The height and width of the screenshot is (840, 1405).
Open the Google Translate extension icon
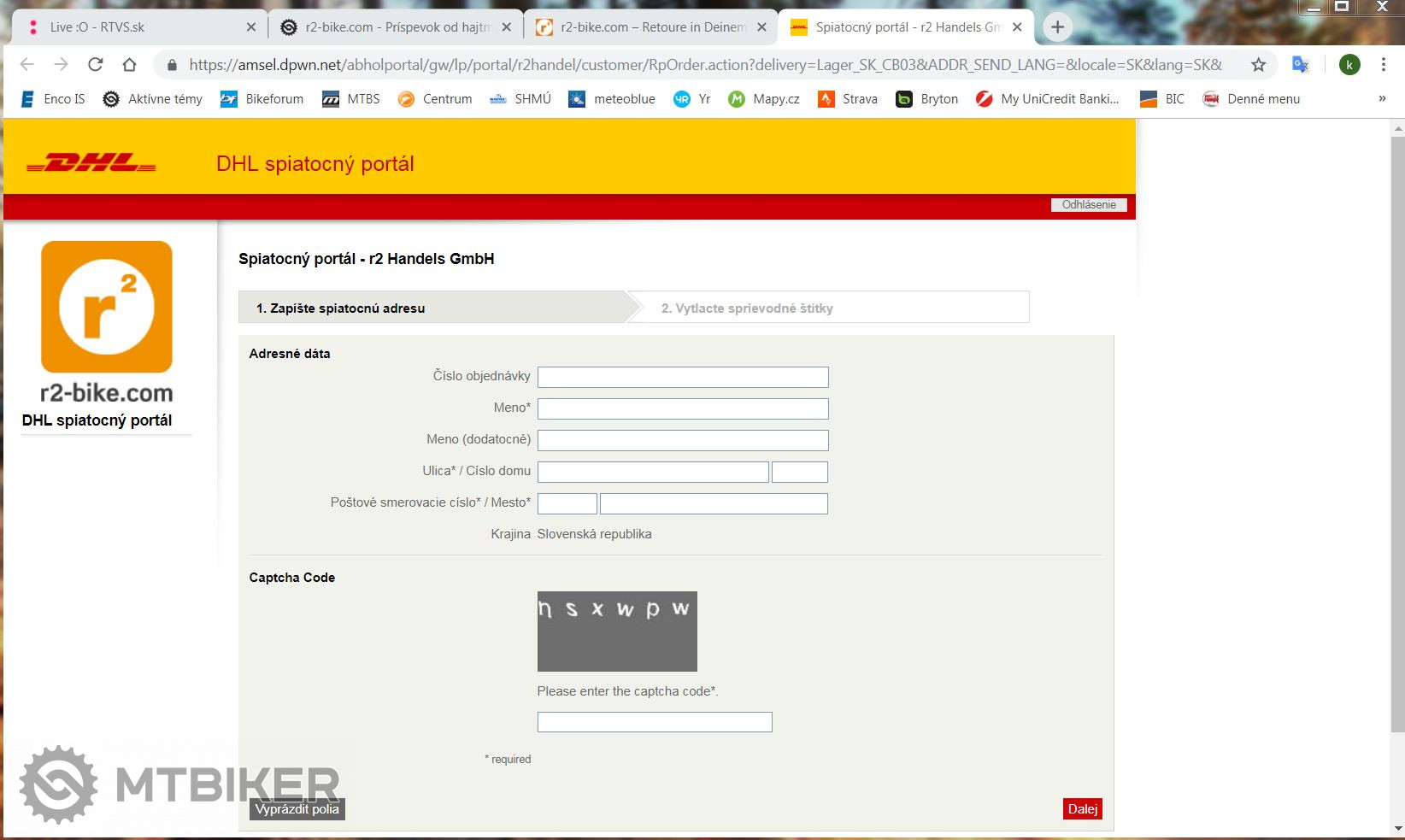(x=1300, y=65)
